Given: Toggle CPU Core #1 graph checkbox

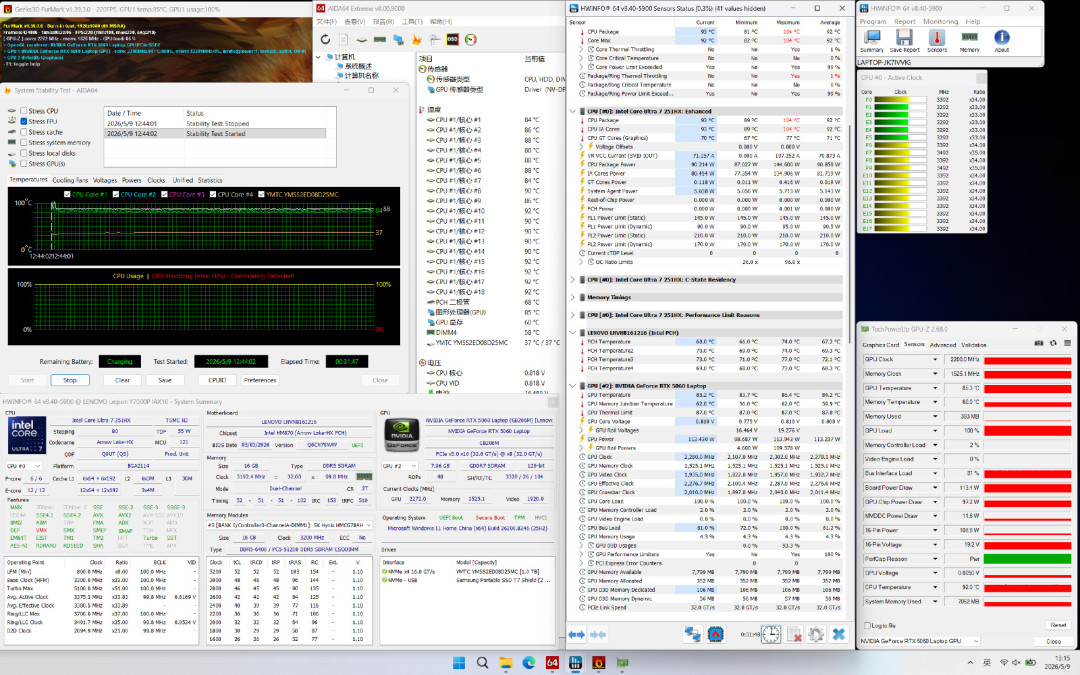Looking at the screenshot, I should point(67,194).
